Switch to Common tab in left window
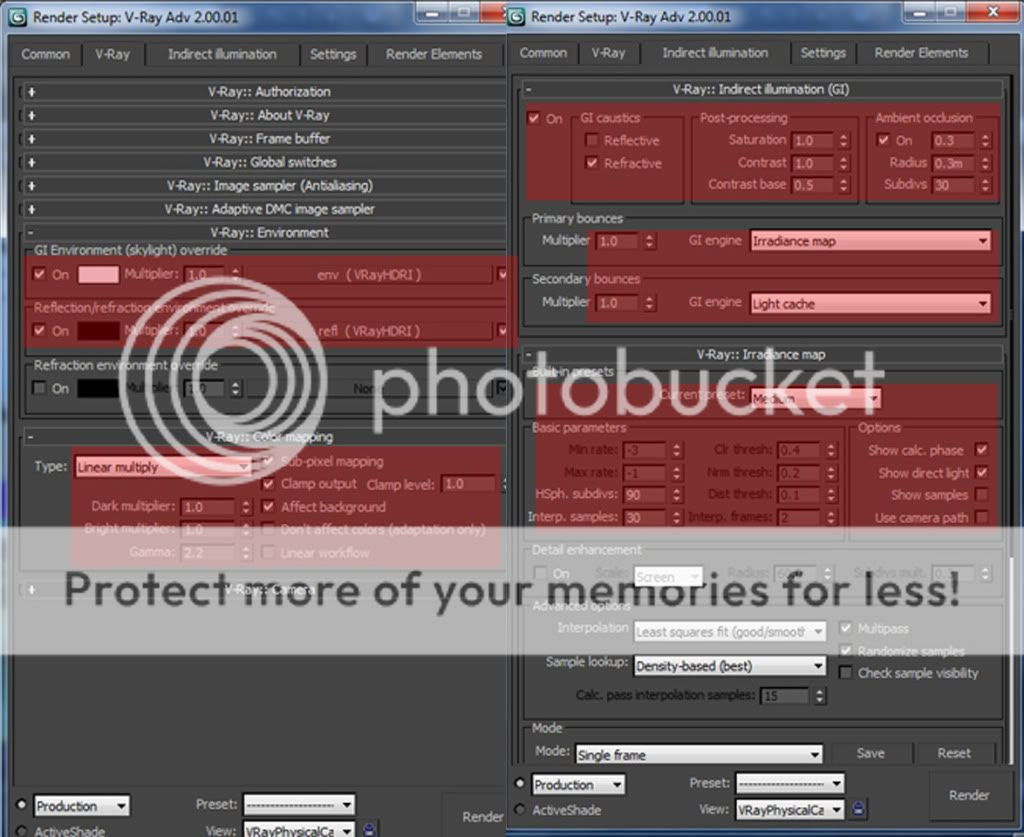The height and width of the screenshot is (837, 1024). (45, 54)
